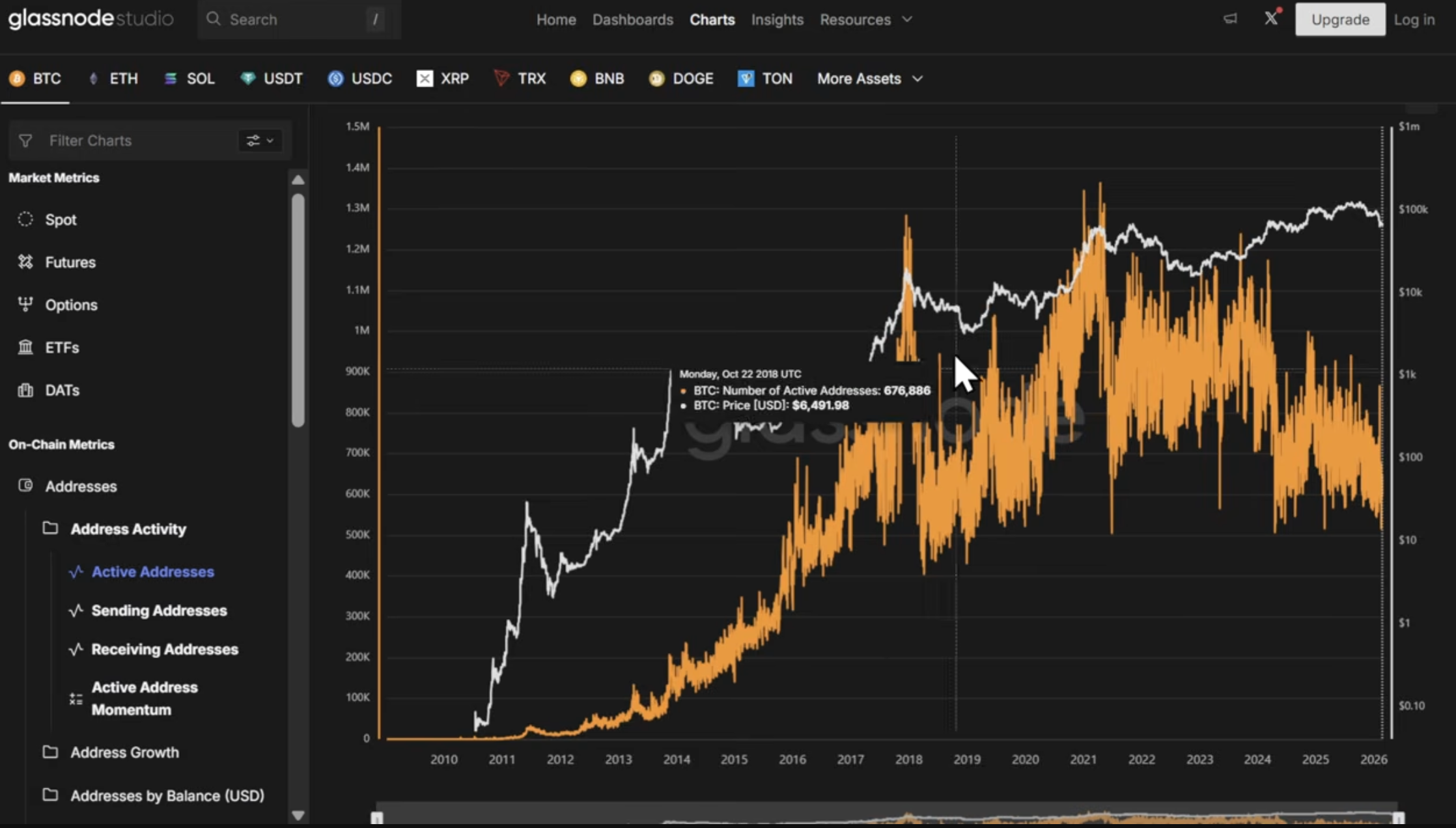The image size is (1456, 828).
Task: Open the Dashboards page
Action: 632,20
